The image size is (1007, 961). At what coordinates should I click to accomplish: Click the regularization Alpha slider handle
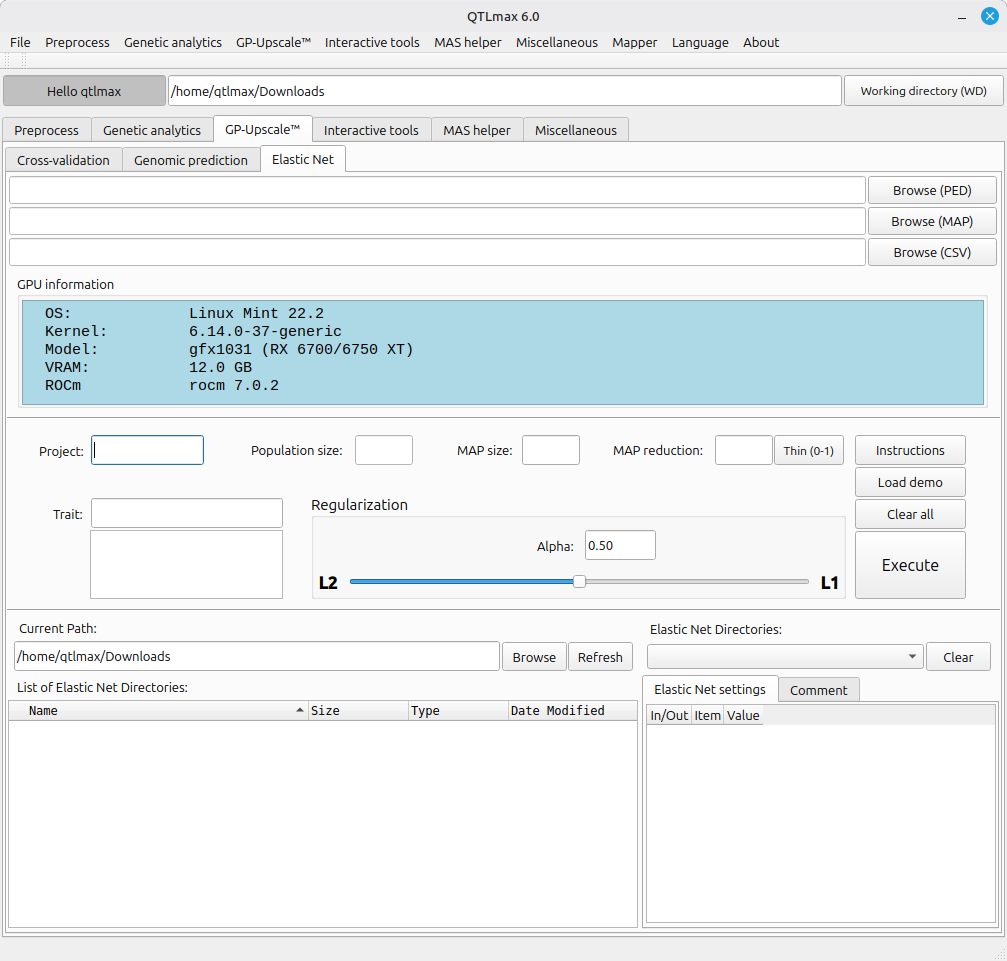(579, 582)
